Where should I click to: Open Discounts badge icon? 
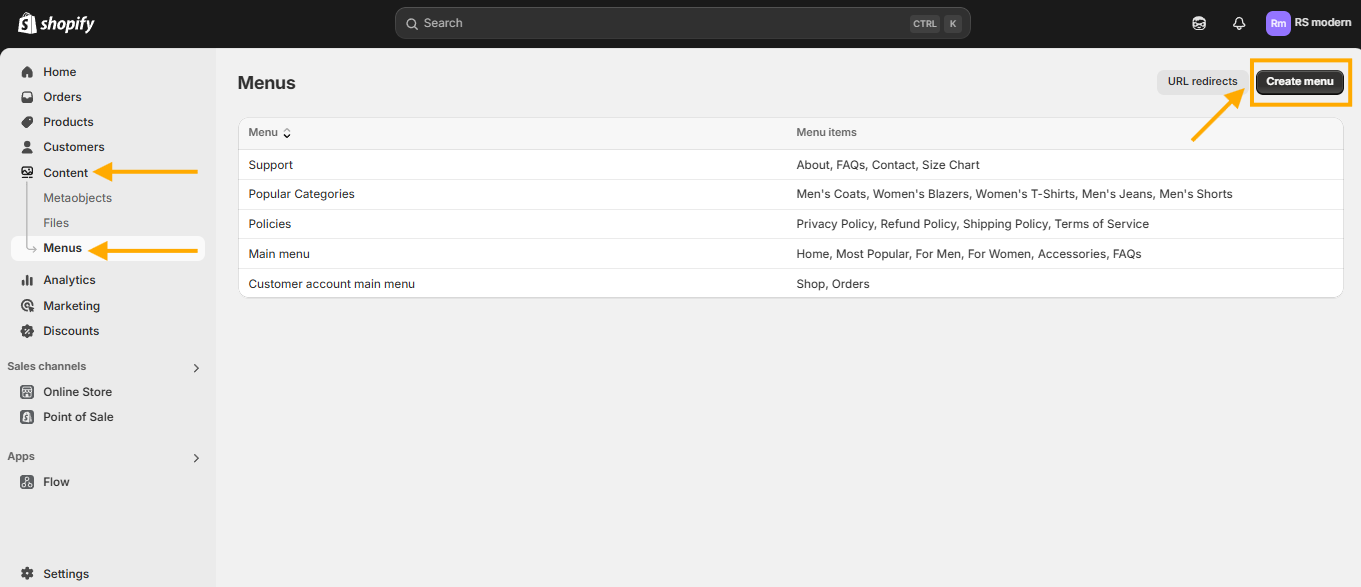click(27, 331)
